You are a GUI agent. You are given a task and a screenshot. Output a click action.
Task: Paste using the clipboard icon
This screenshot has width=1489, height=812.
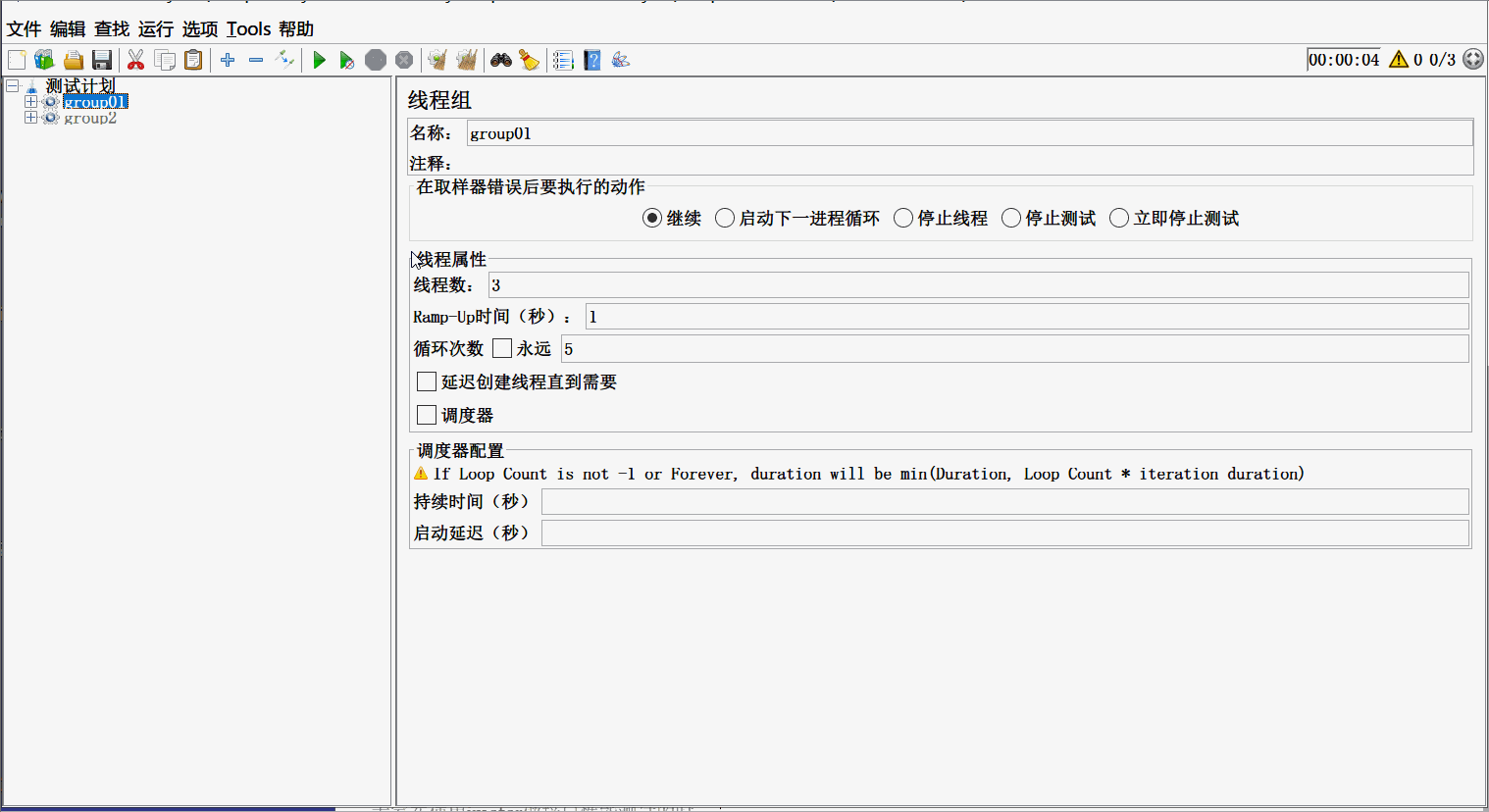click(x=193, y=60)
